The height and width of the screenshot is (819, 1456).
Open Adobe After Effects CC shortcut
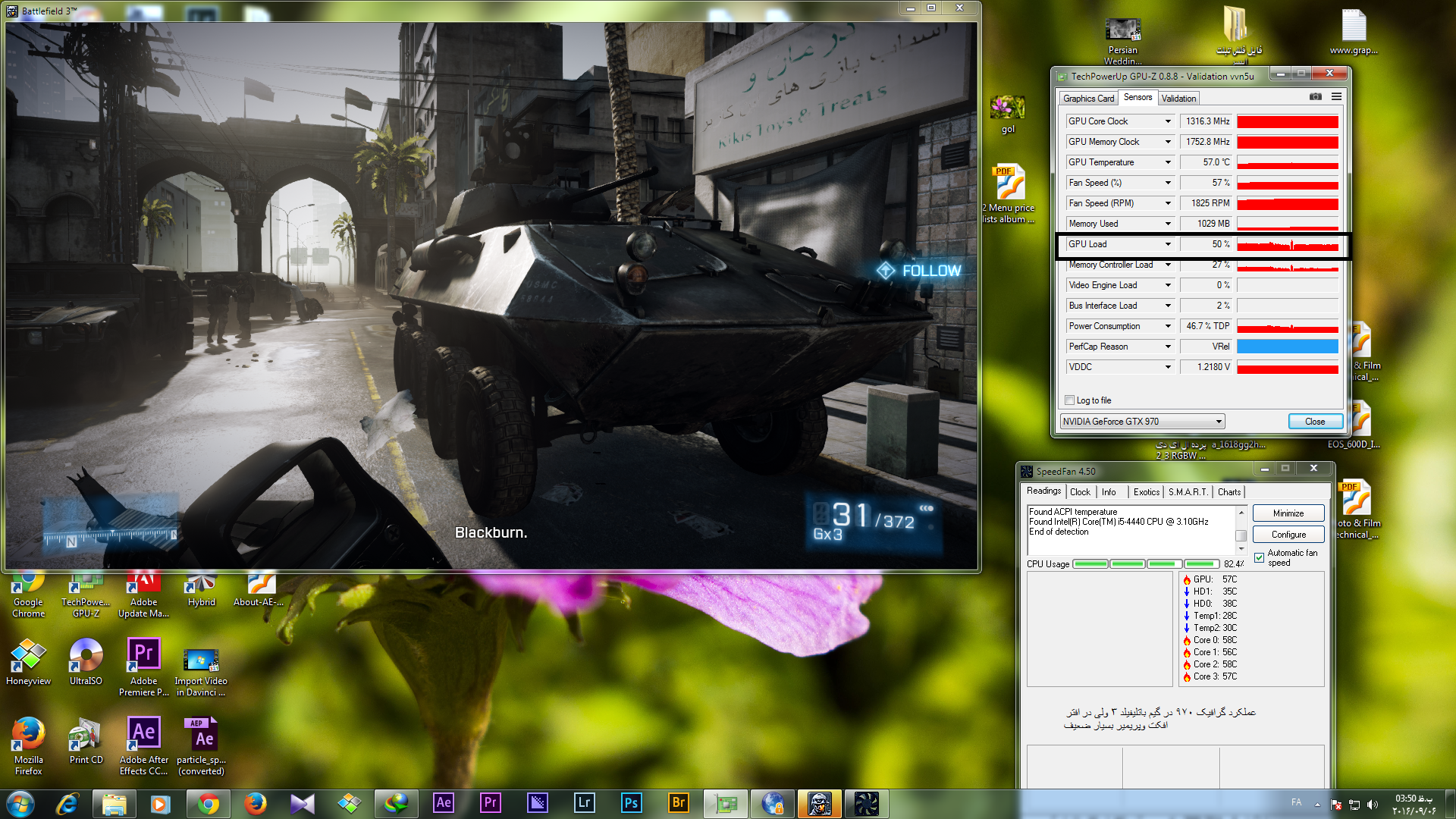pos(143,746)
